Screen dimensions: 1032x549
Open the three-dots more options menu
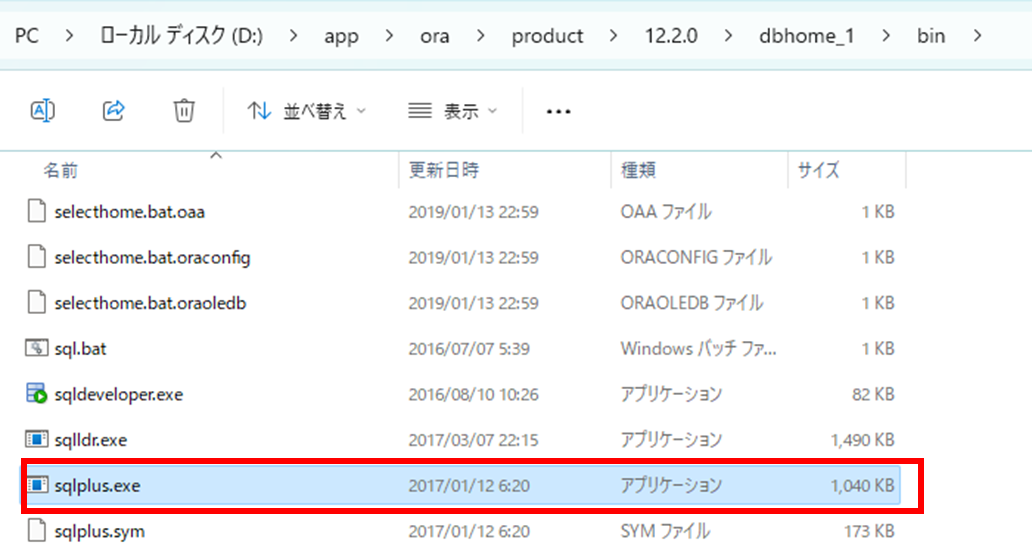pos(558,112)
